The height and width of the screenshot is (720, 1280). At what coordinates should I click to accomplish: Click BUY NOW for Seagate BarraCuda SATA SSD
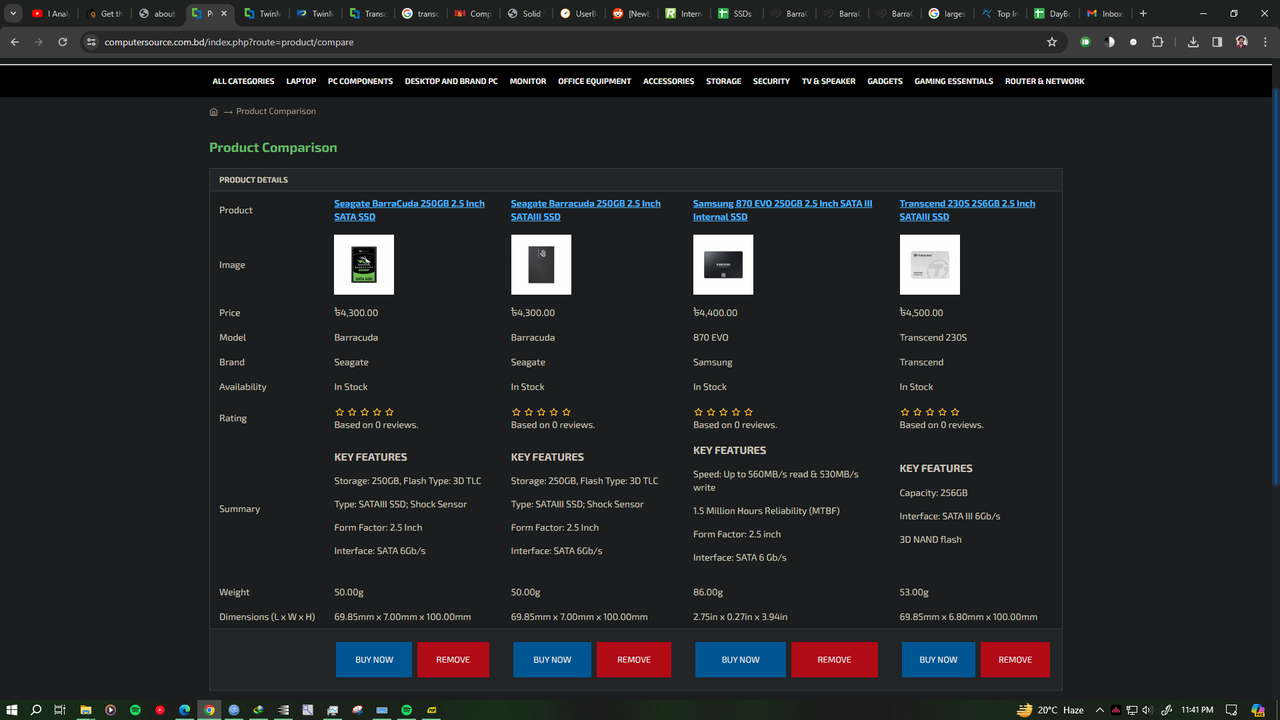[x=374, y=660]
